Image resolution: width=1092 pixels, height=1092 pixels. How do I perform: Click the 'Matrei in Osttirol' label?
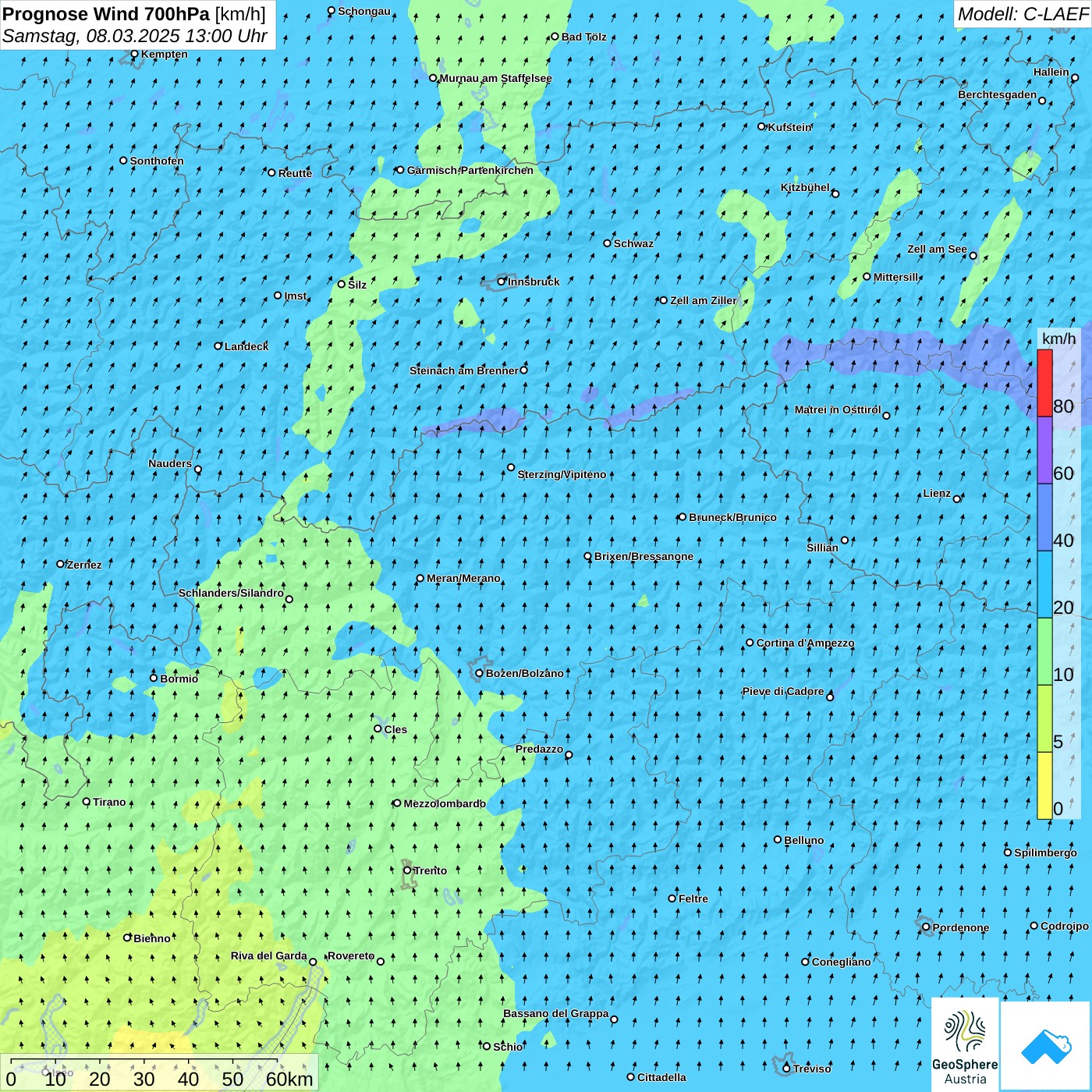(838, 409)
